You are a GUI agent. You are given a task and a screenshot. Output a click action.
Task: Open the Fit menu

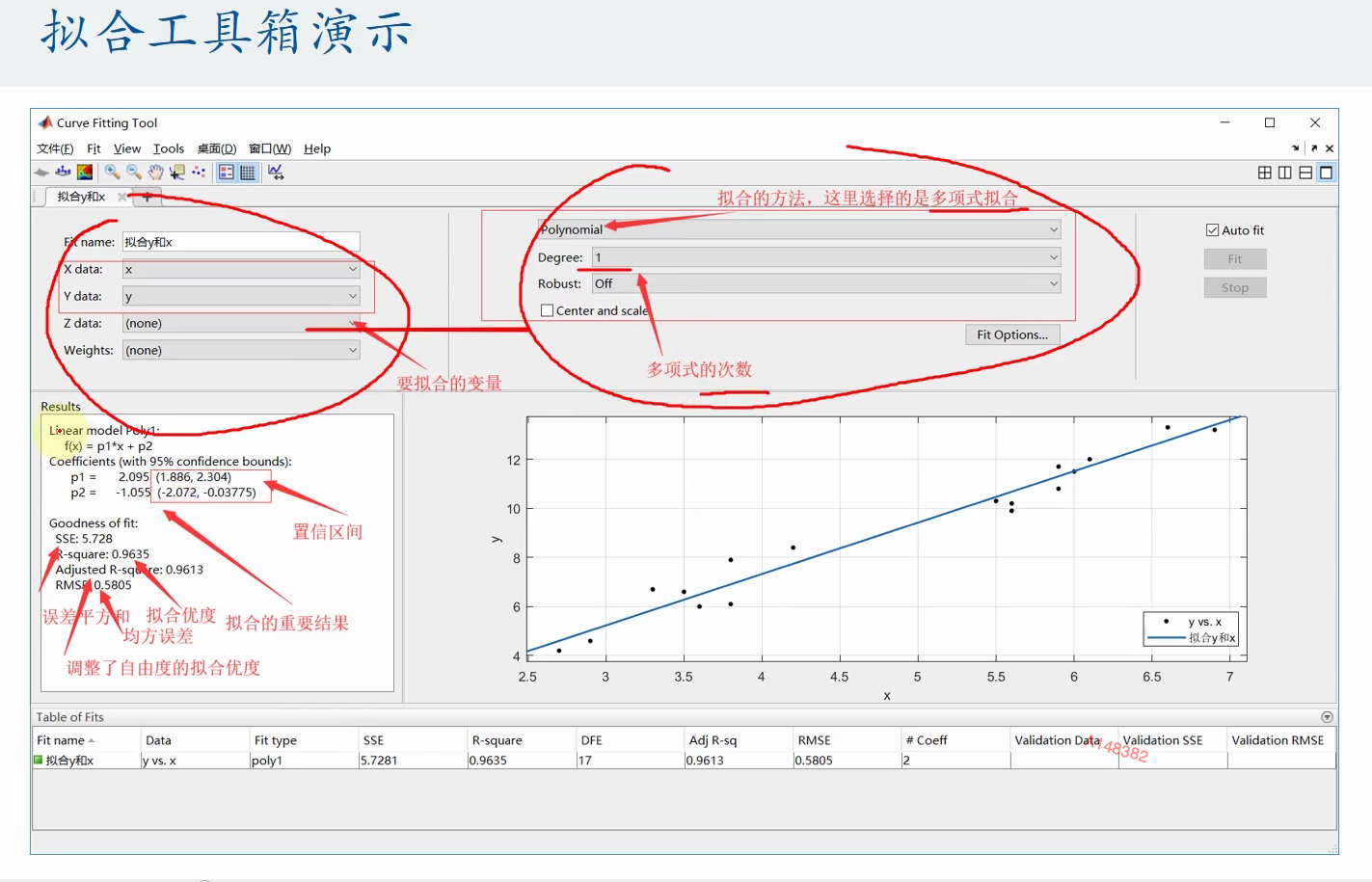[x=94, y=148]
